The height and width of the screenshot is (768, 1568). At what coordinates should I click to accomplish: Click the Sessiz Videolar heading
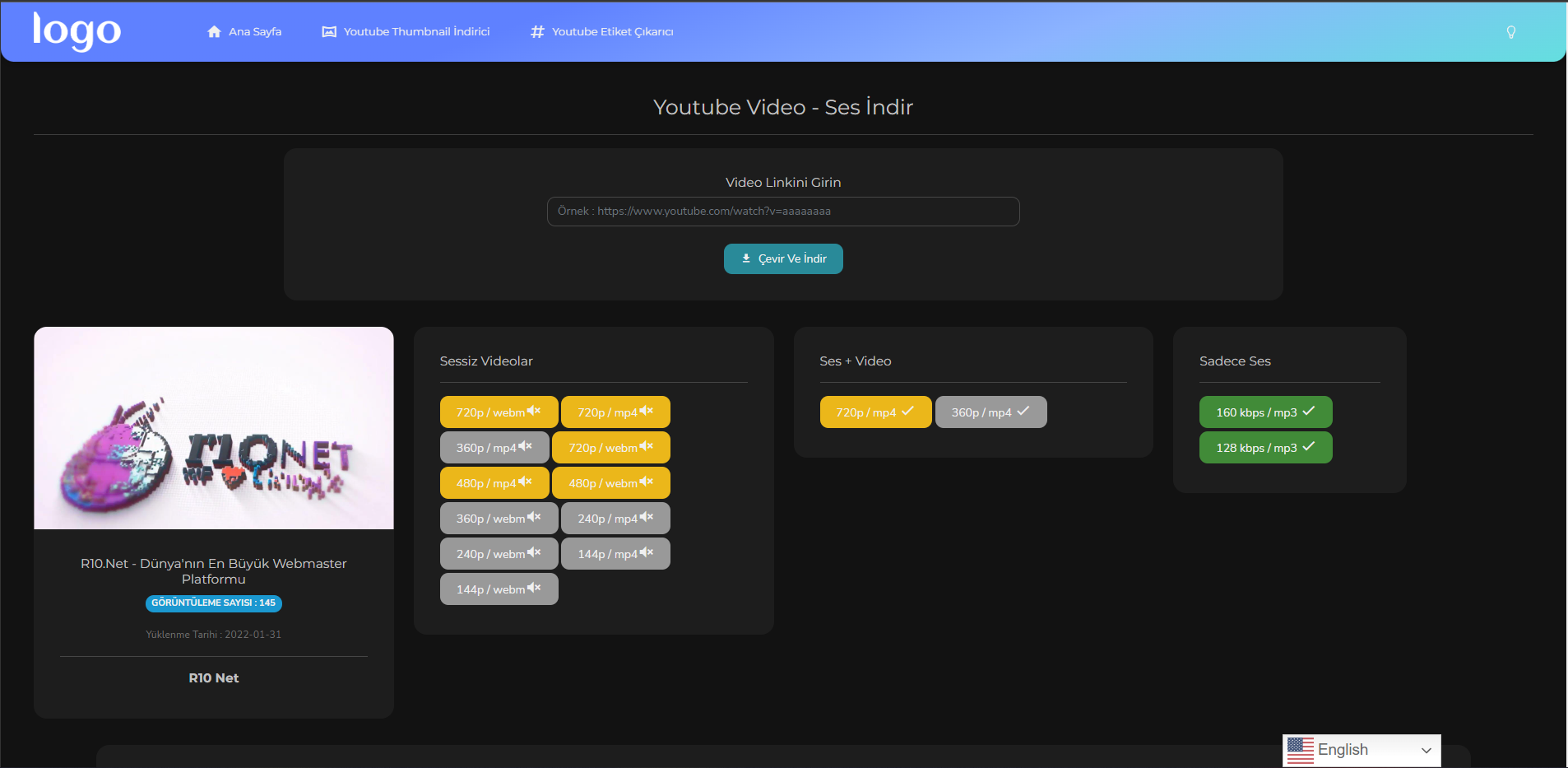pos(486,361)
